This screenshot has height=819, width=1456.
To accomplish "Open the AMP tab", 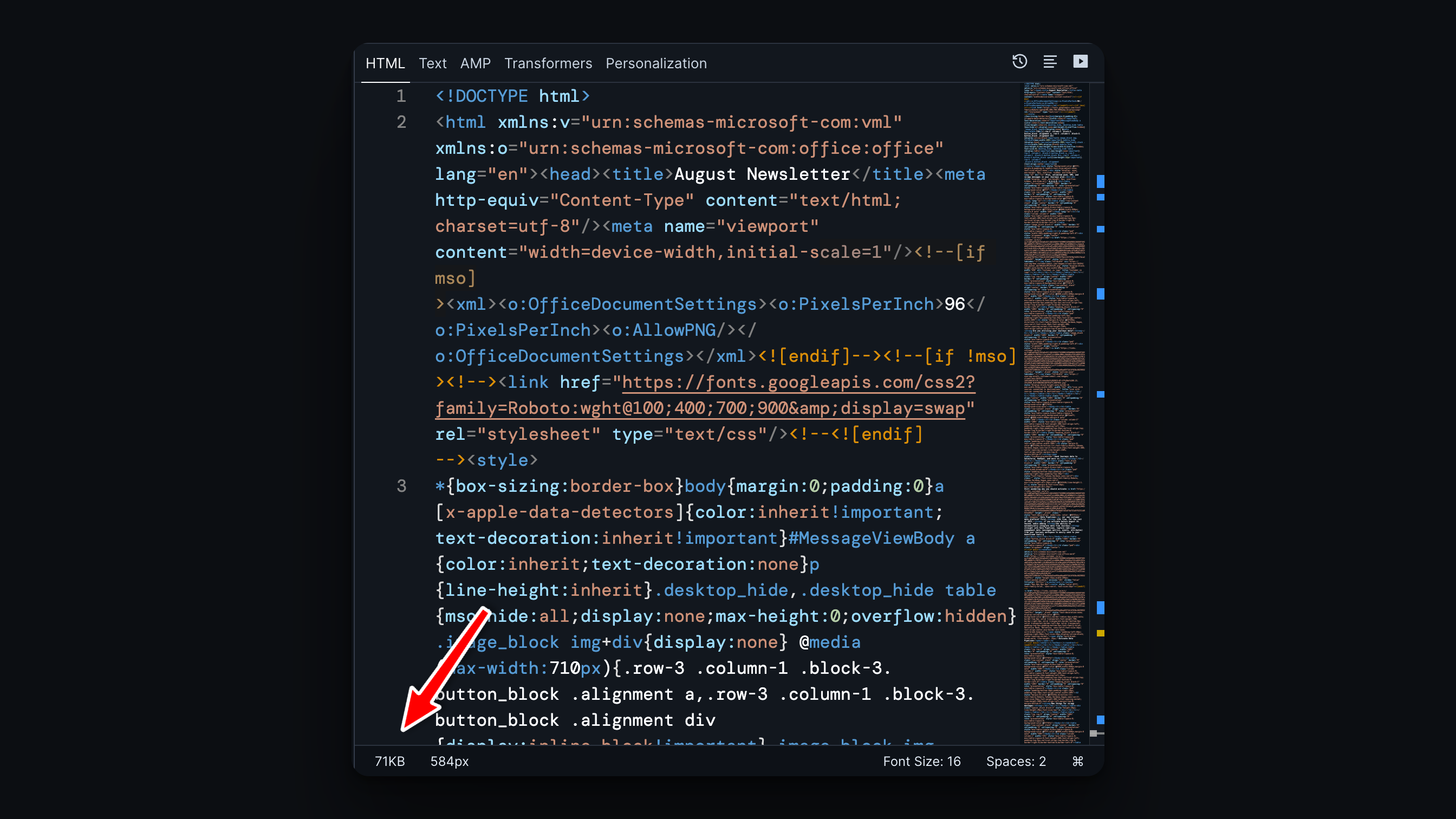I will coord(475,63).
